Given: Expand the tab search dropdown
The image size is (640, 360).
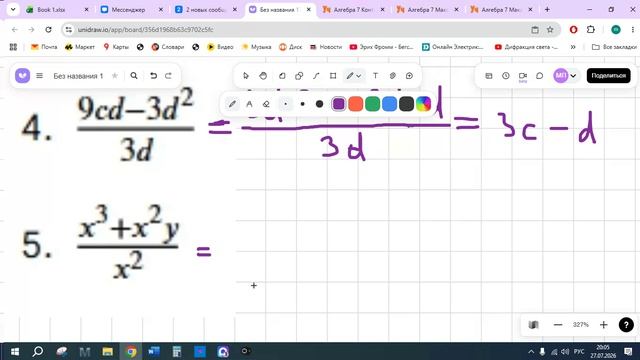Looking at the screenshot, I should (13, 9).
